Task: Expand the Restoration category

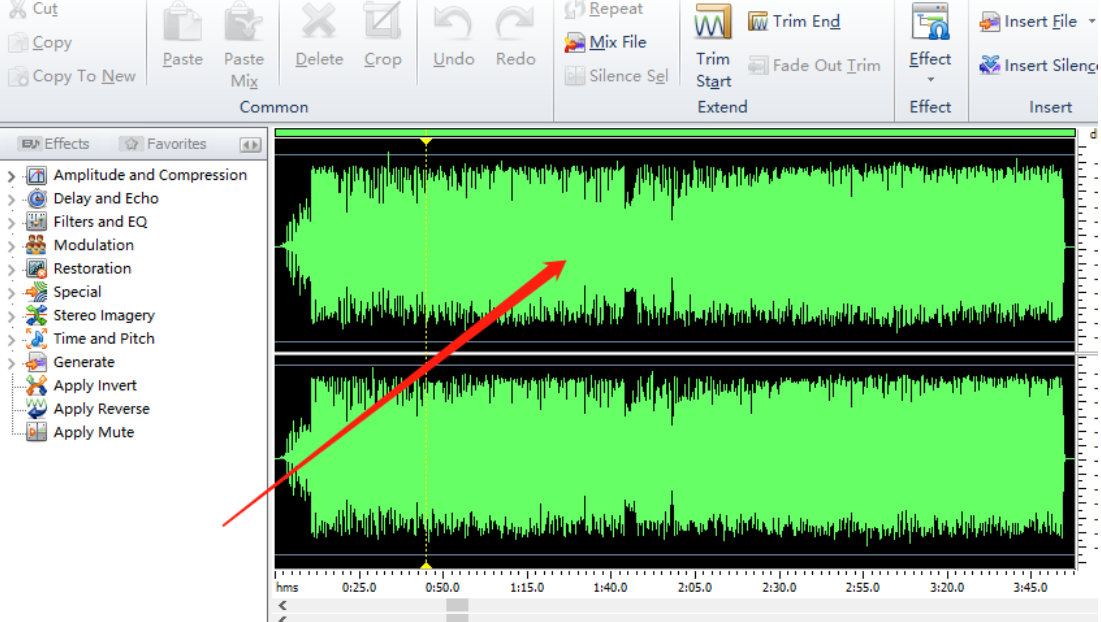Action: 11,270
